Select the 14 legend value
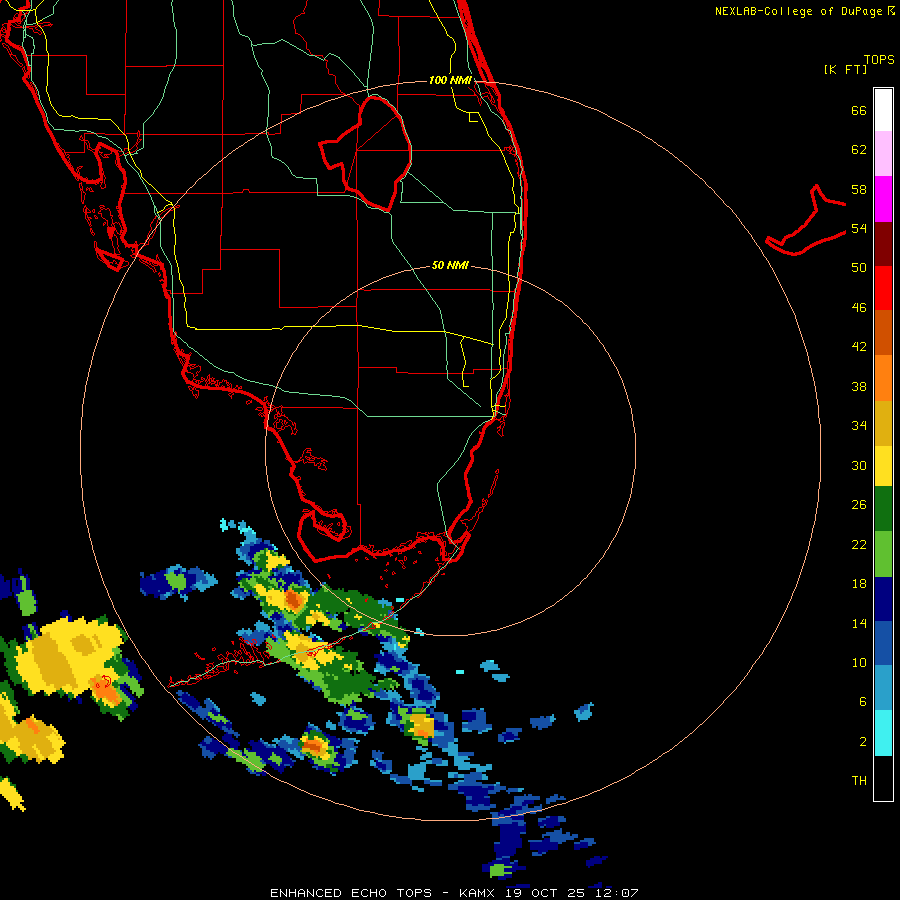 859,623
